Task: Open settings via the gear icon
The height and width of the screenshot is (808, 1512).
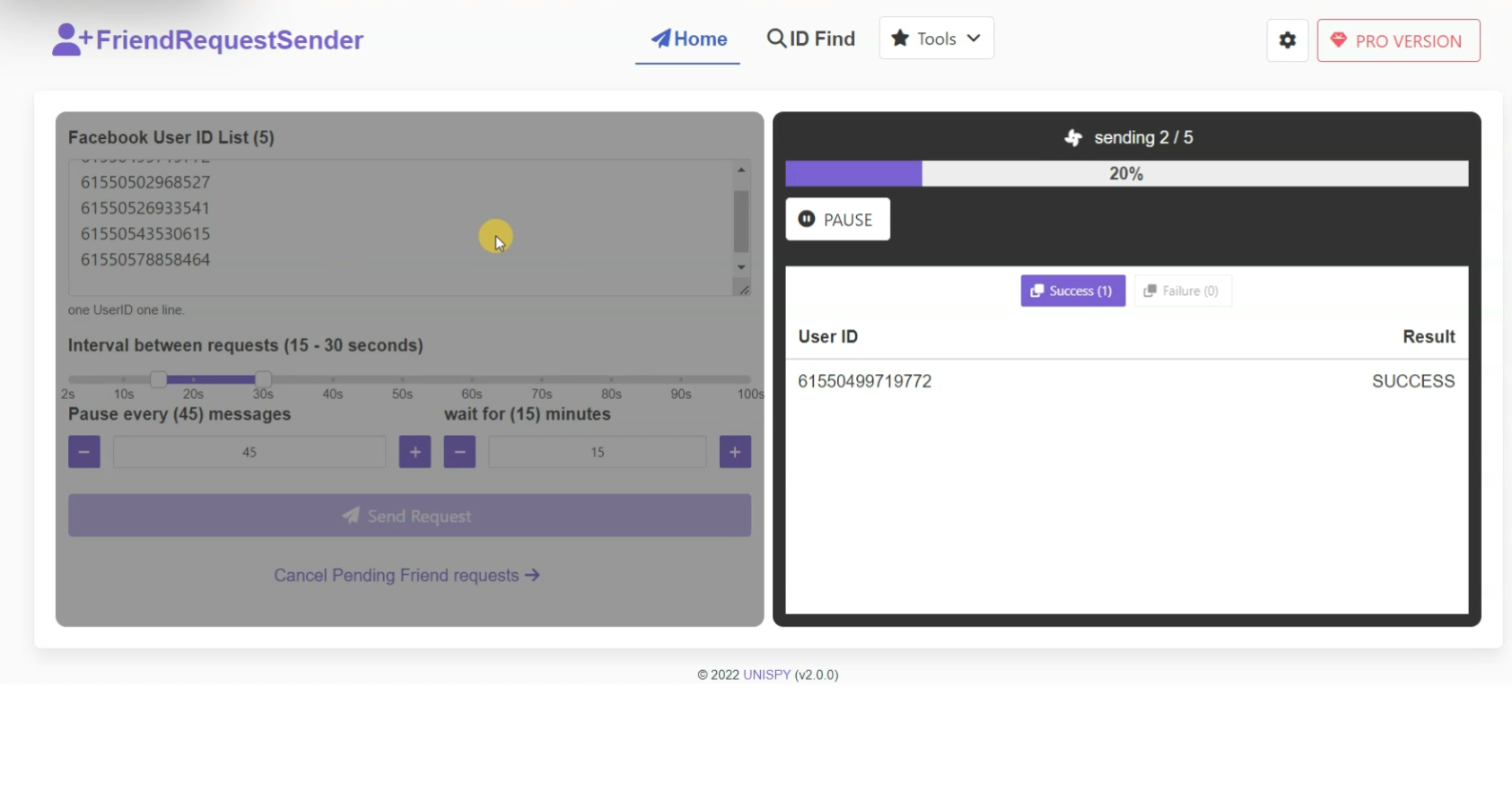Action: coord(1287,40)
